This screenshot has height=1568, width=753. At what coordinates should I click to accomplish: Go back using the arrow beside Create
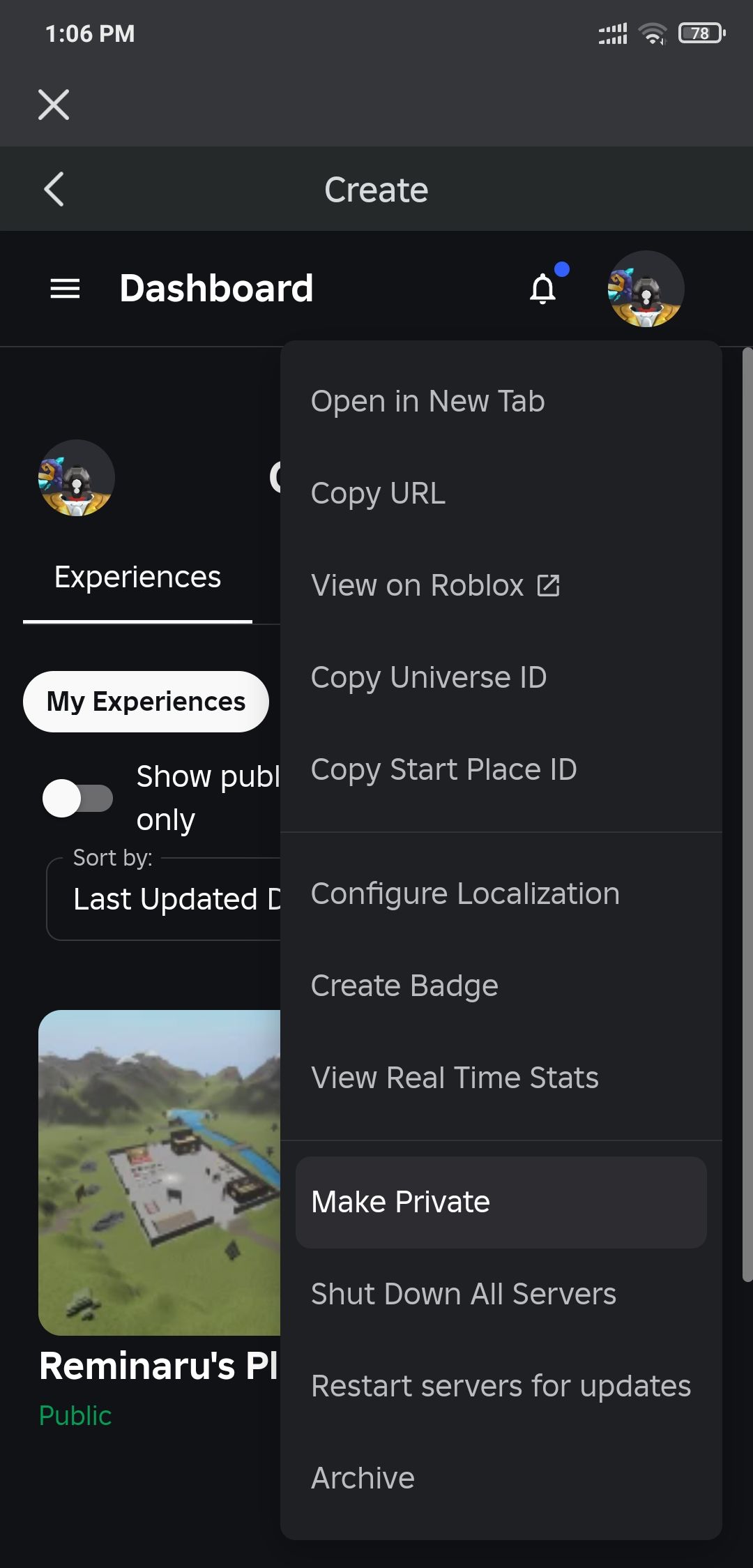tap(54, 189)
